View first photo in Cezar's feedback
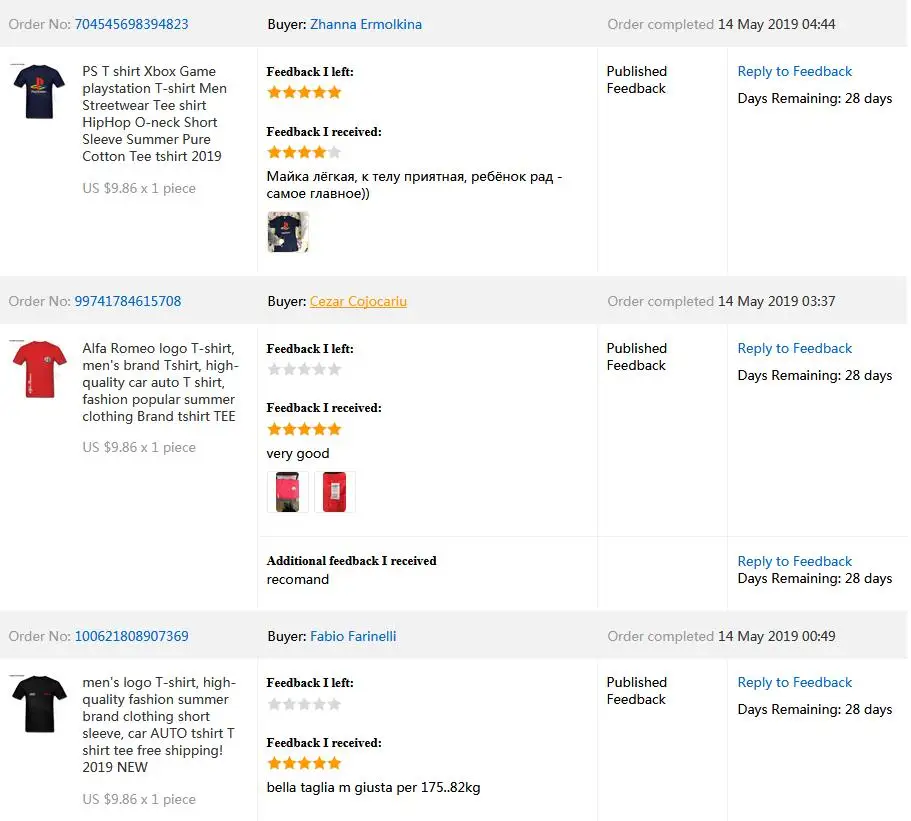Image resolution: width=911 pixels, height=821 pixels. pos(288,492)
